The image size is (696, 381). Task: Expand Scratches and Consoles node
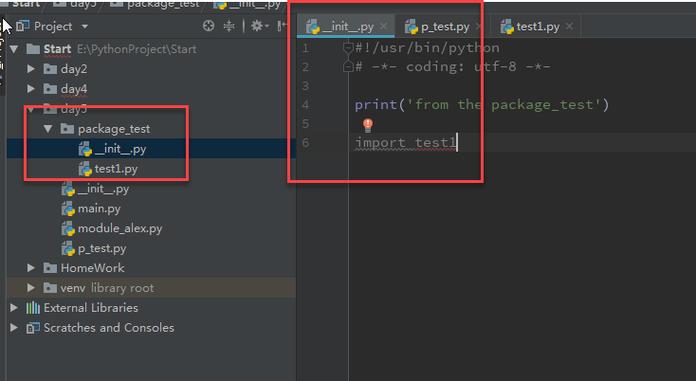(x=14, y=328)
